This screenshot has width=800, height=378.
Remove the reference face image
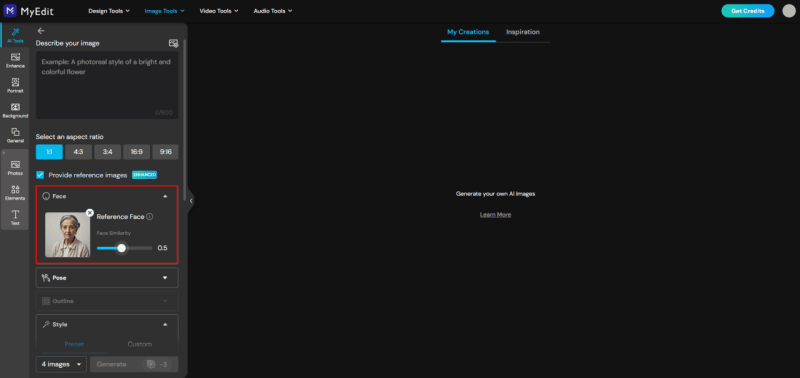(x=90, y=213)
